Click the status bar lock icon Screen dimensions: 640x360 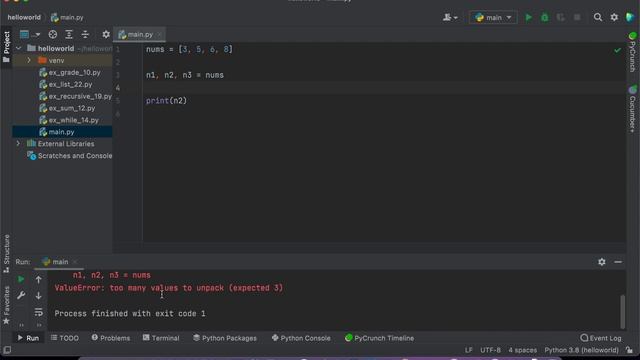629,350
